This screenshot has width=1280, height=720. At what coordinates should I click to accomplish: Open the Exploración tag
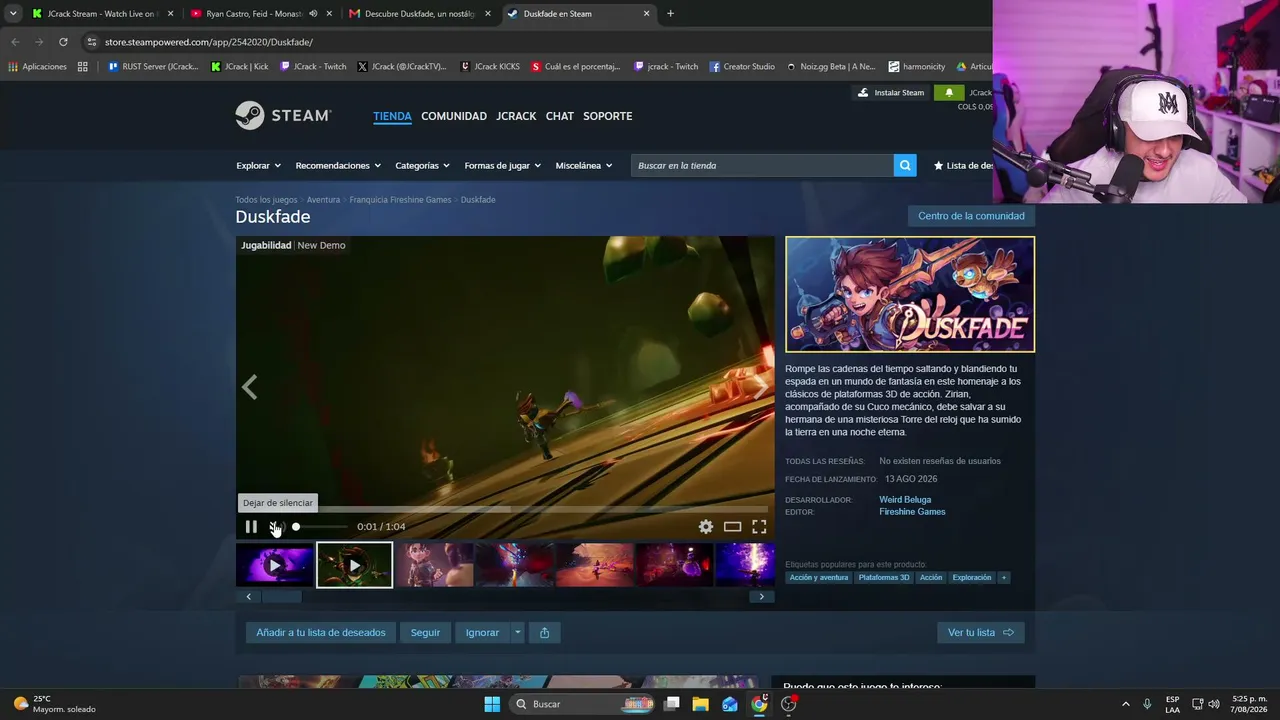pyautogui.click(x=972, y=578)
